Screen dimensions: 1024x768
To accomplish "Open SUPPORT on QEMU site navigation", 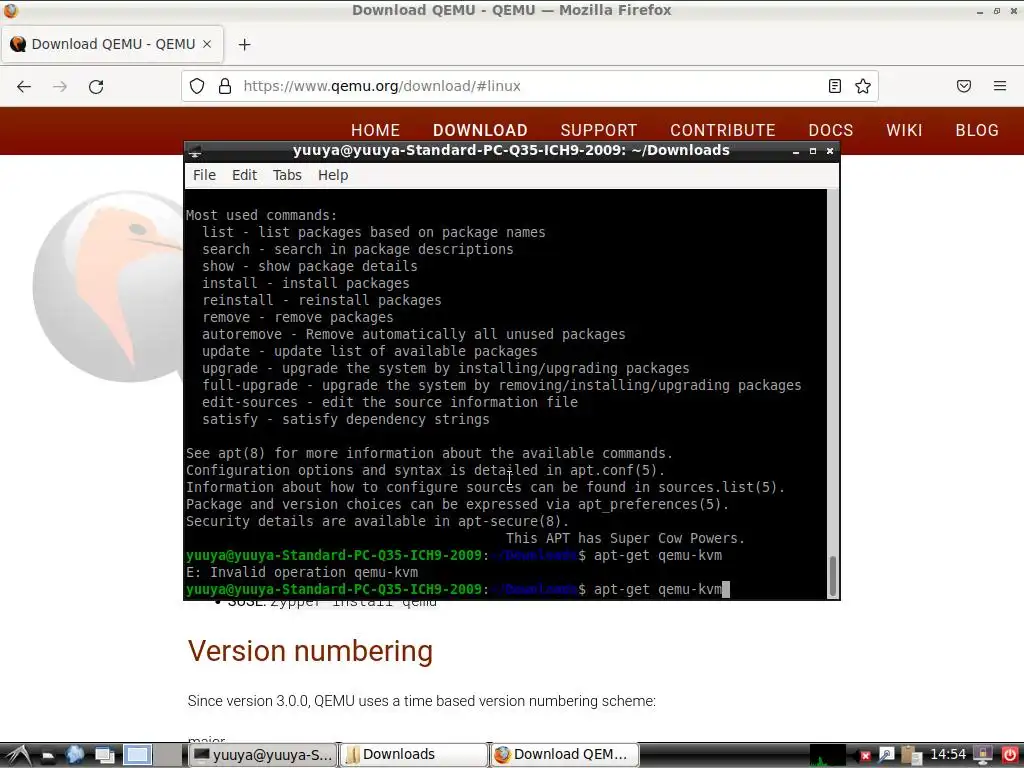I will point(599,130).
